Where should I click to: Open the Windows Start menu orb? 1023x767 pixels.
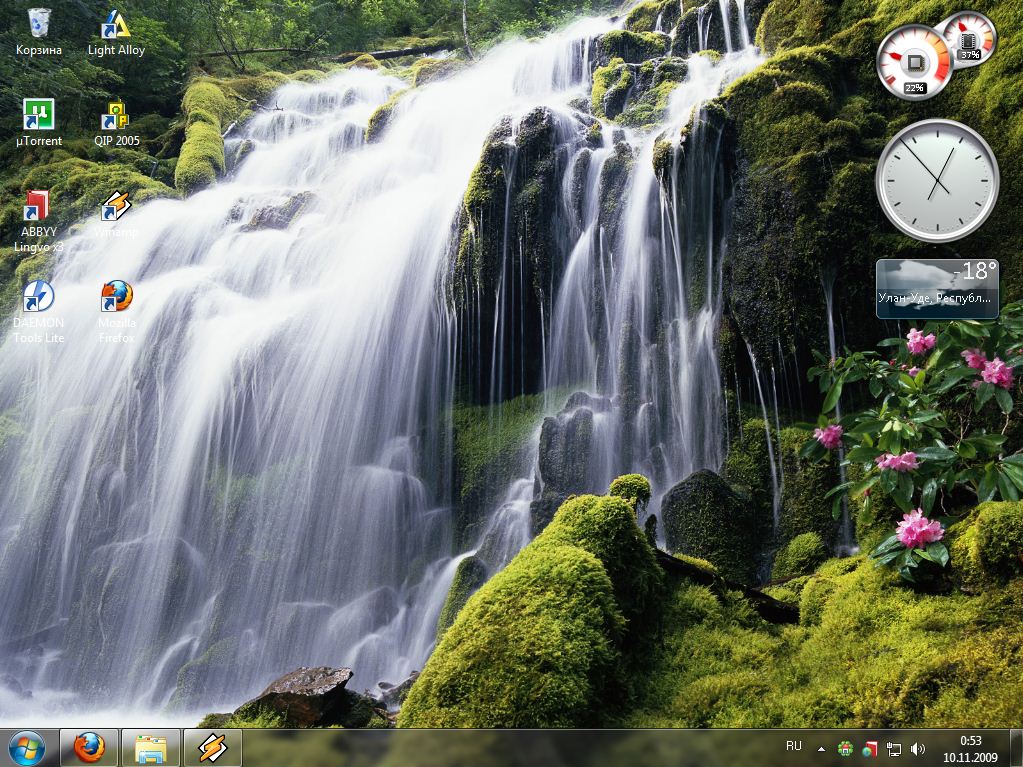coord(26,747)
